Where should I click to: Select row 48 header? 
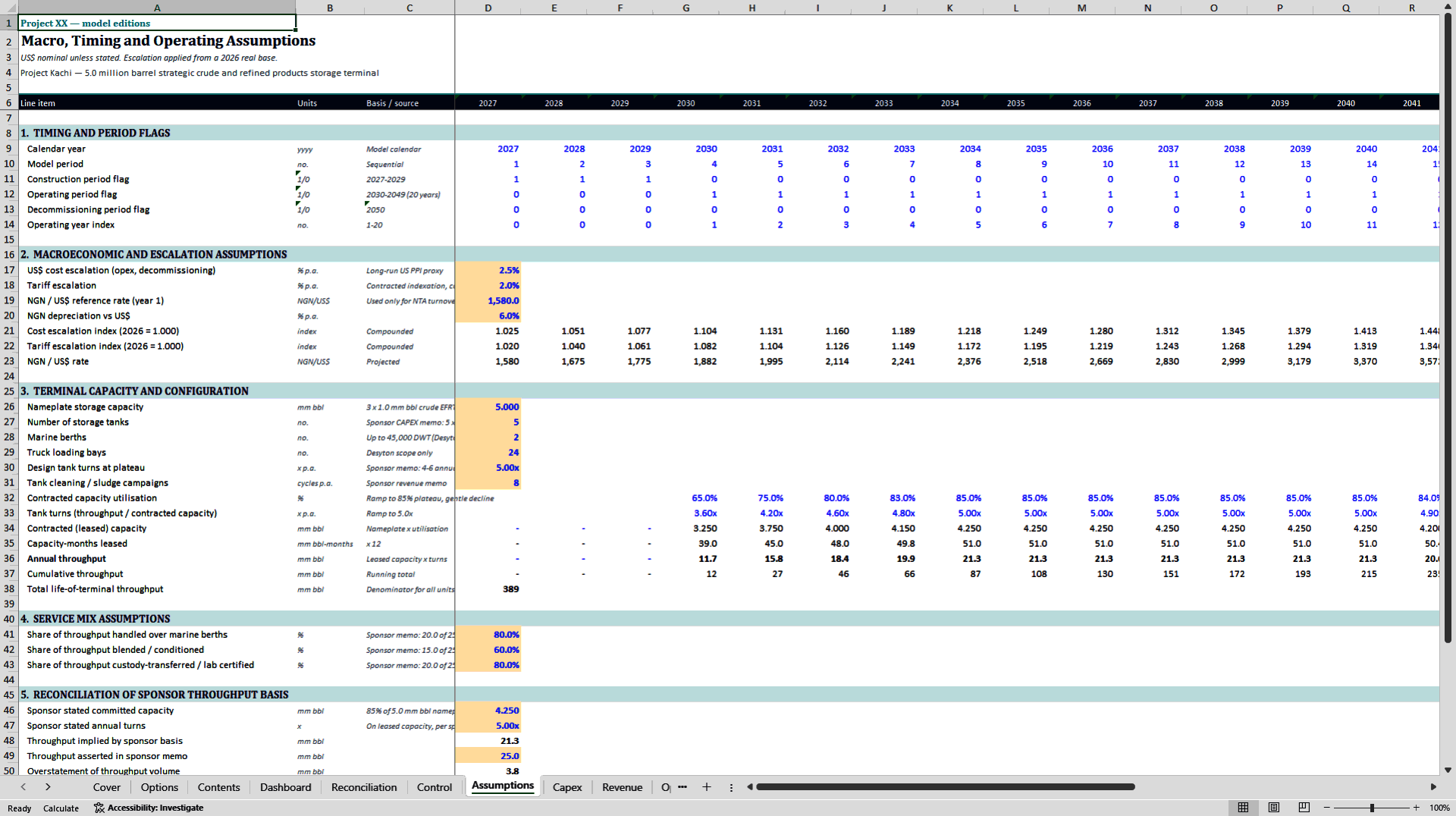(9, 740)
